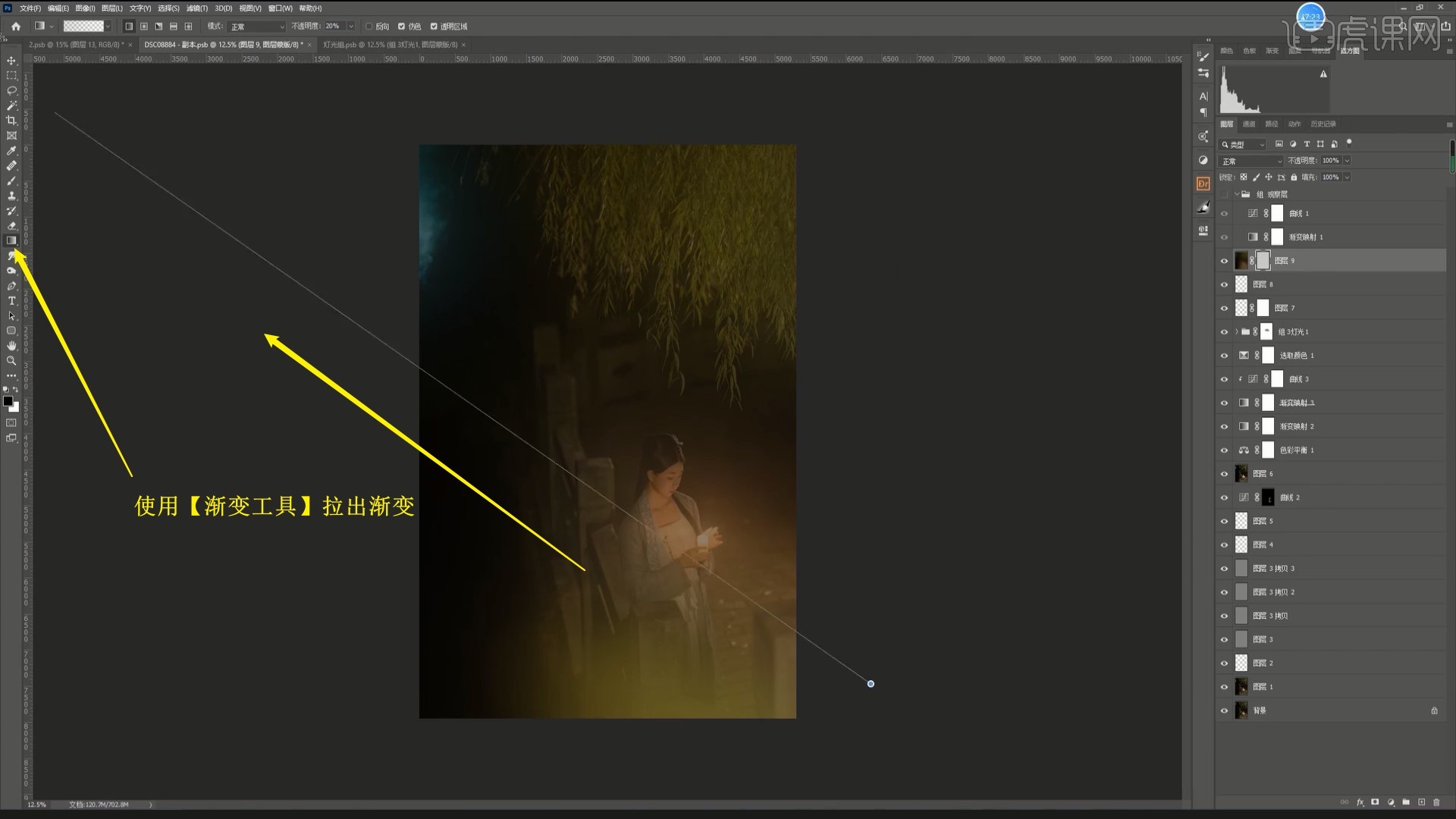Uncheck the 透明区域 (Transparency) checkbox

tap(434, 27)
